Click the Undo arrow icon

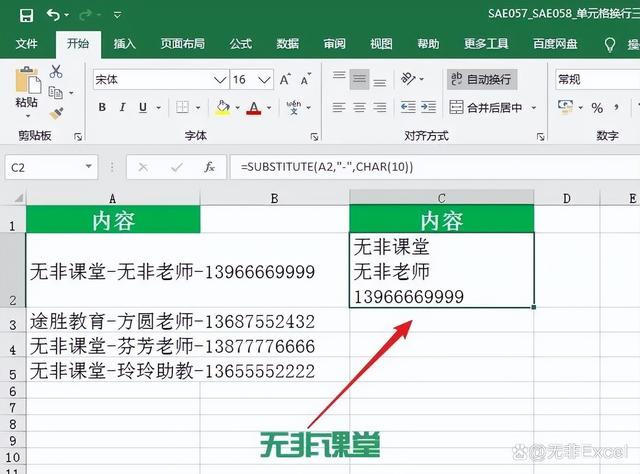(53, 15)
